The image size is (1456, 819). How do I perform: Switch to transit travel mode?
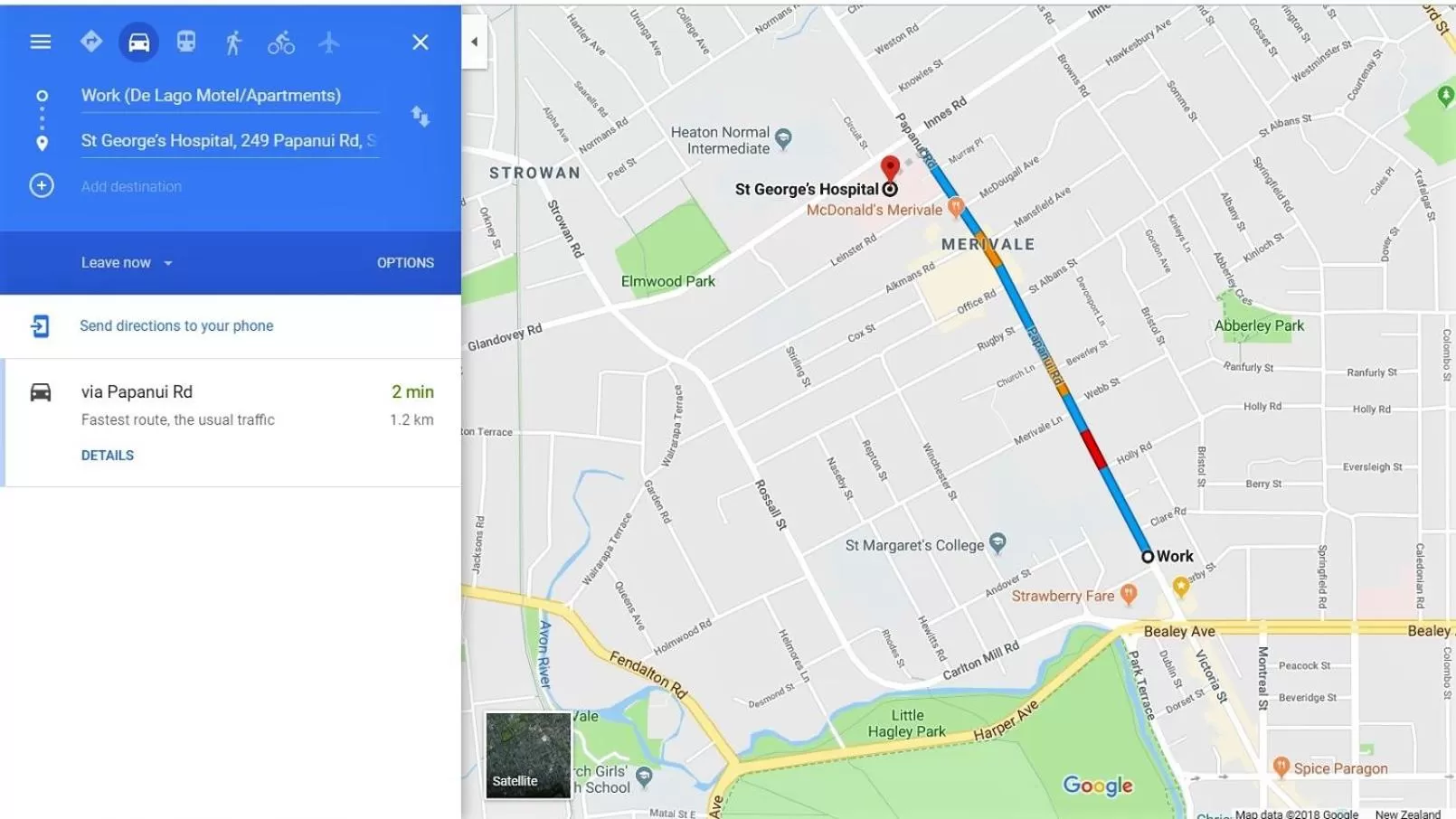click(186, 42)
